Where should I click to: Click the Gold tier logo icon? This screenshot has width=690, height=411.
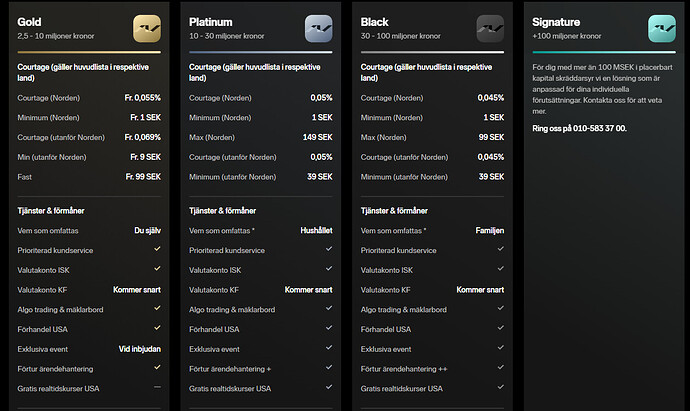[x=147, y=26]
